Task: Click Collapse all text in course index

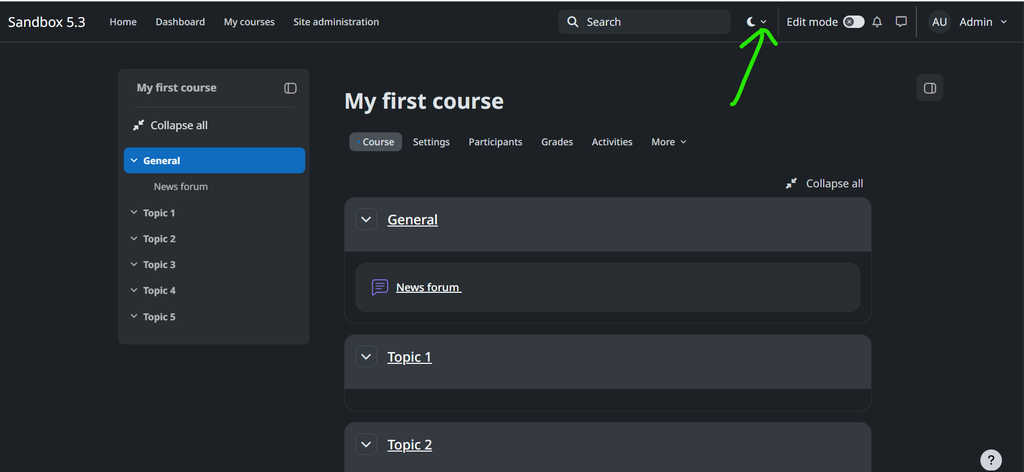Action: coord(179,125)
